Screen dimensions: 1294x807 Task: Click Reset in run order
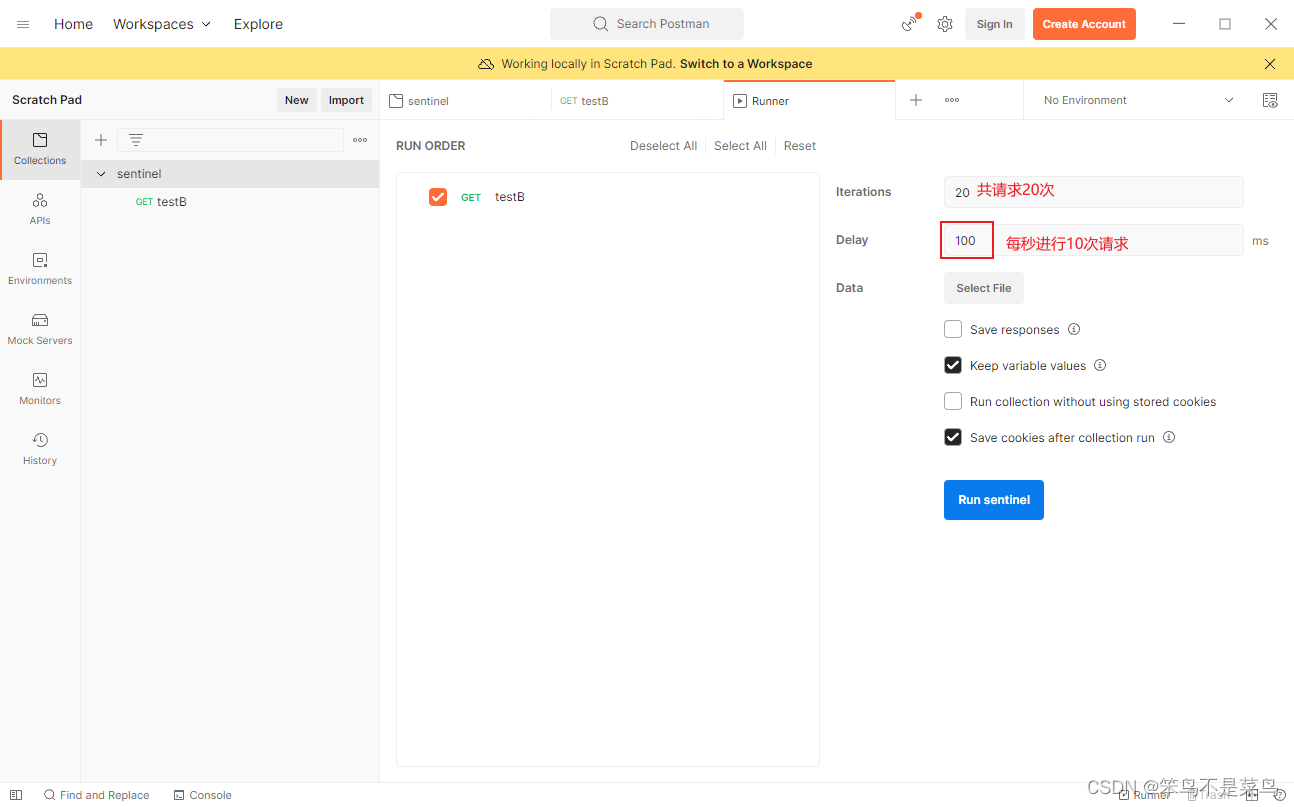(x=800, y=146)
